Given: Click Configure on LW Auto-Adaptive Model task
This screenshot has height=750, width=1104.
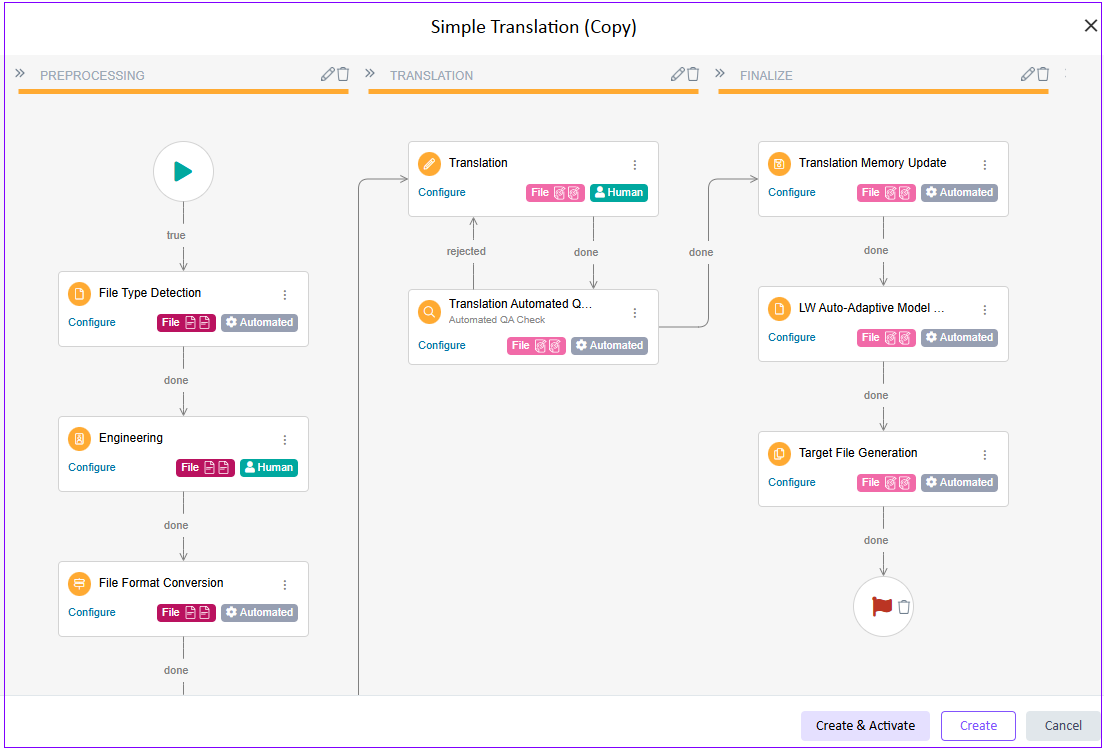Looking at the screenshot, I should coord(792,337).
